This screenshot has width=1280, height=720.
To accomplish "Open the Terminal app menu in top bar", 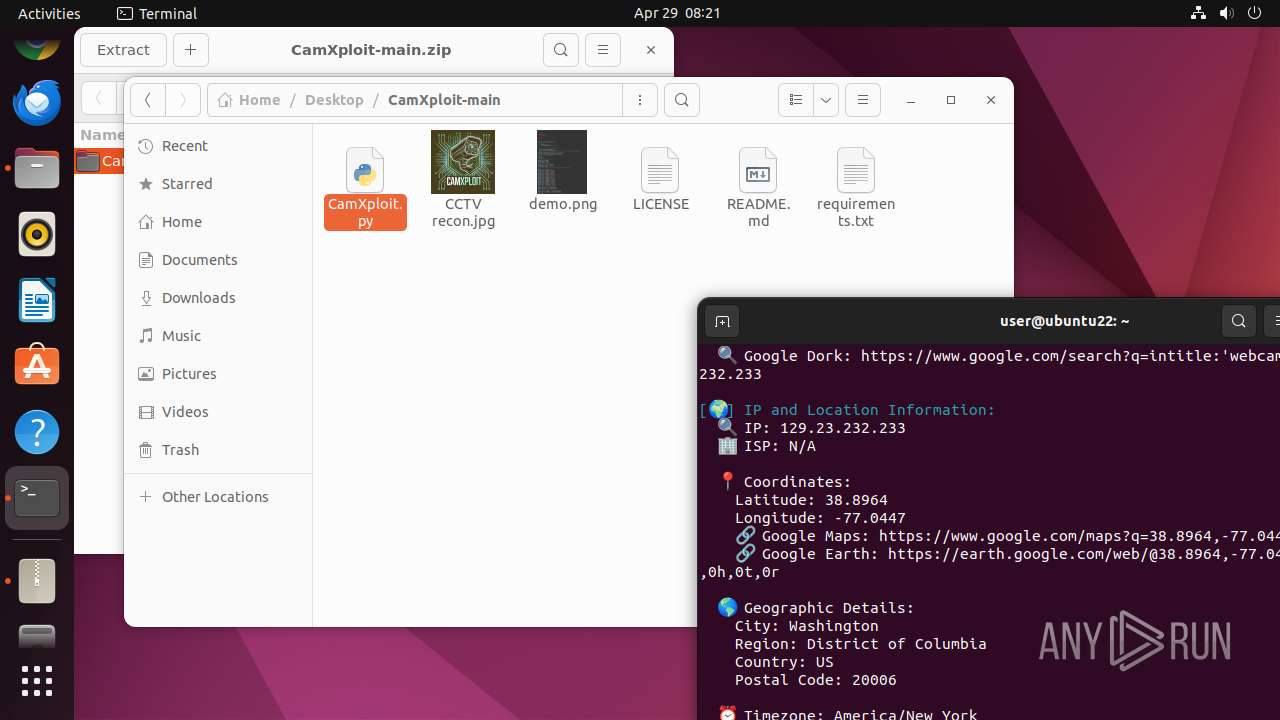I will point(157,13).
